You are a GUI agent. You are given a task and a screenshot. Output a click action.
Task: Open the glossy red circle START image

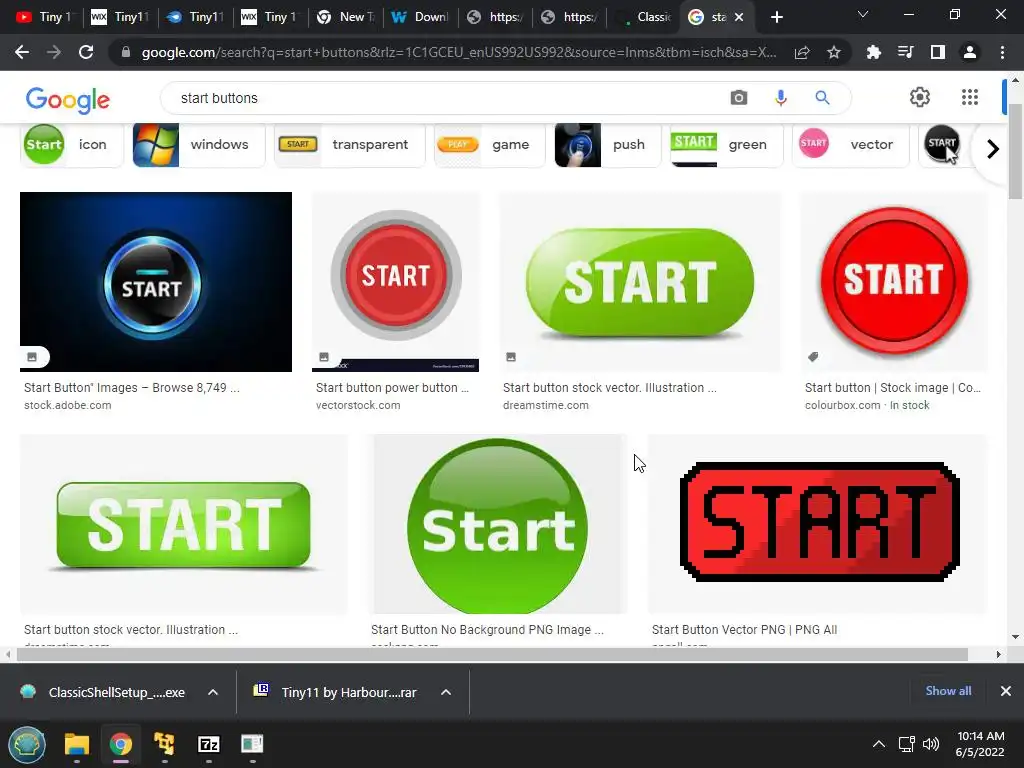click(x=894, y=281)
